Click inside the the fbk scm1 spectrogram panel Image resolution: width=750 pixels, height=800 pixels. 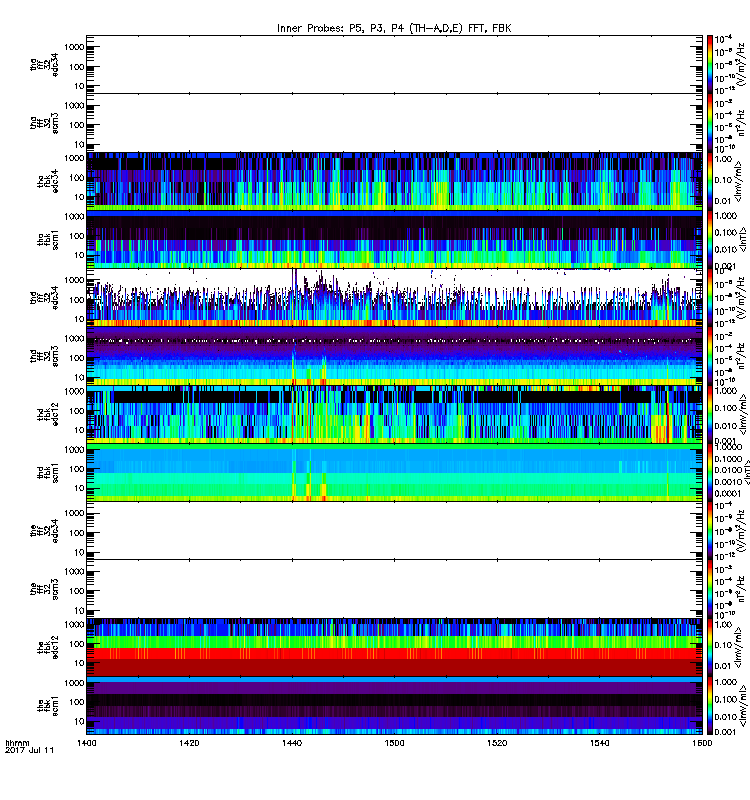[394, 706]
